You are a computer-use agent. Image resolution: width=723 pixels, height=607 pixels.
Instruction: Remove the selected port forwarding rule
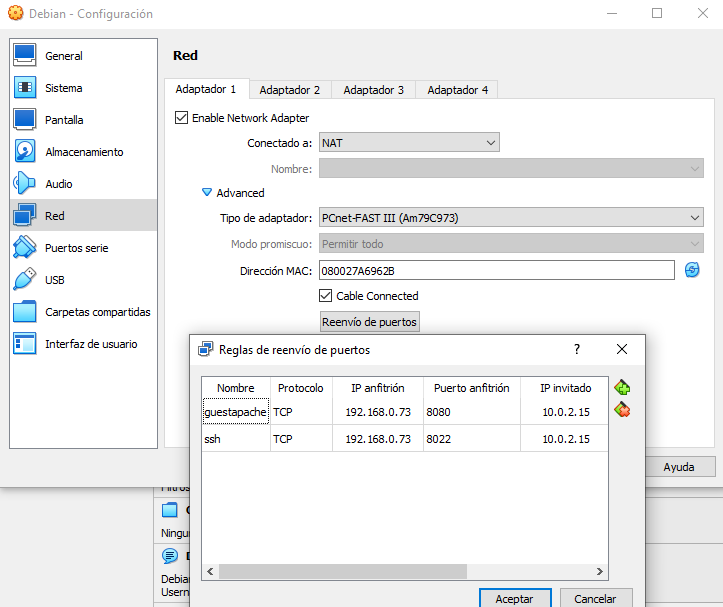pyautogui.click(x=622, y=410)
